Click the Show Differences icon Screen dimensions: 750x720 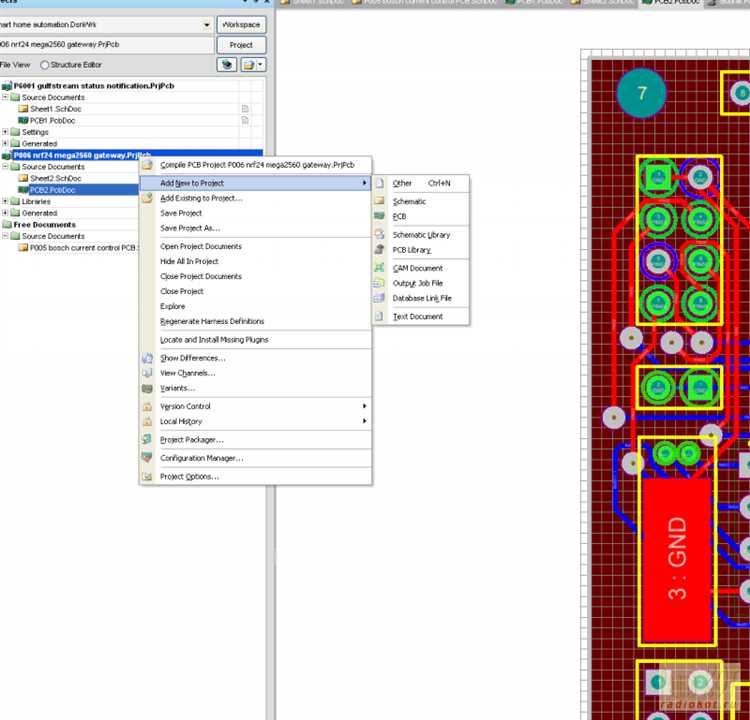pyautogui.click(x=147, y=358)
